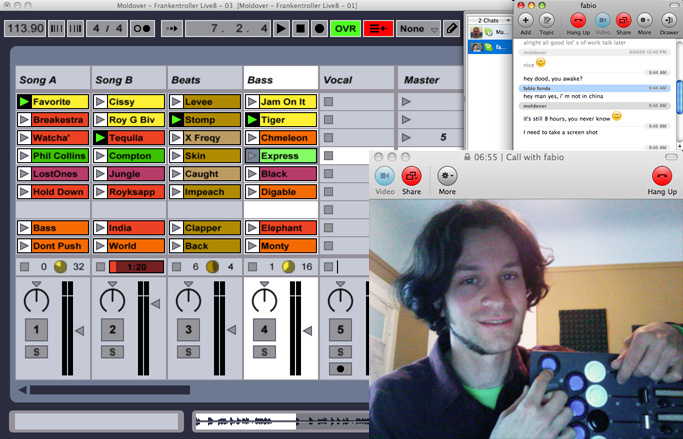Select the Song B track header
This screenshot has width=683, height=439.
[x=129, y=79]
